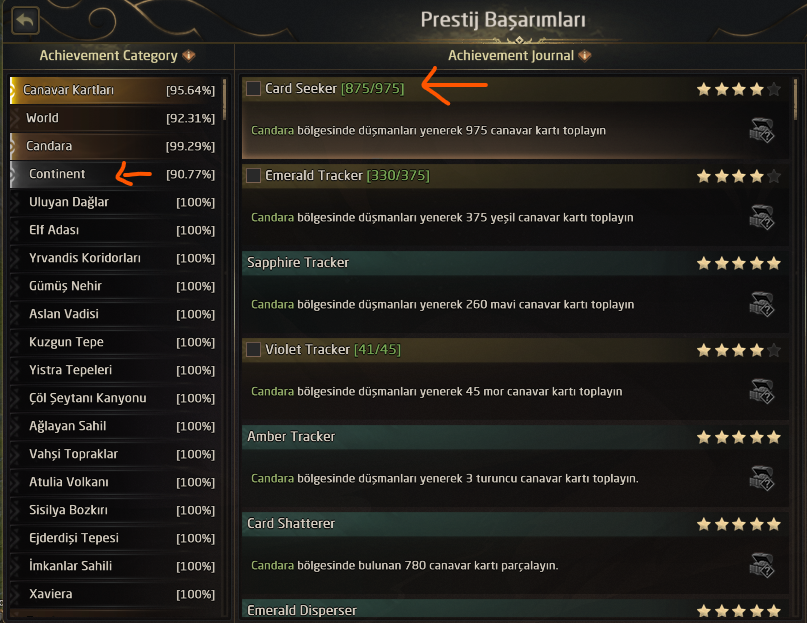The width and height of the screenshot is (807, 623).
Task: Tick the Card Seeker checkbox
Action: click(254, 89)
